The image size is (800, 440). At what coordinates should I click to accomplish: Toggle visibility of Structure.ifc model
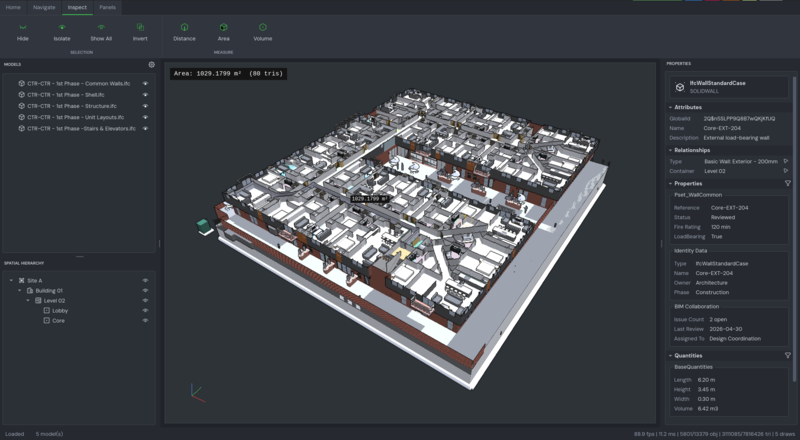(x=145, y=106)
